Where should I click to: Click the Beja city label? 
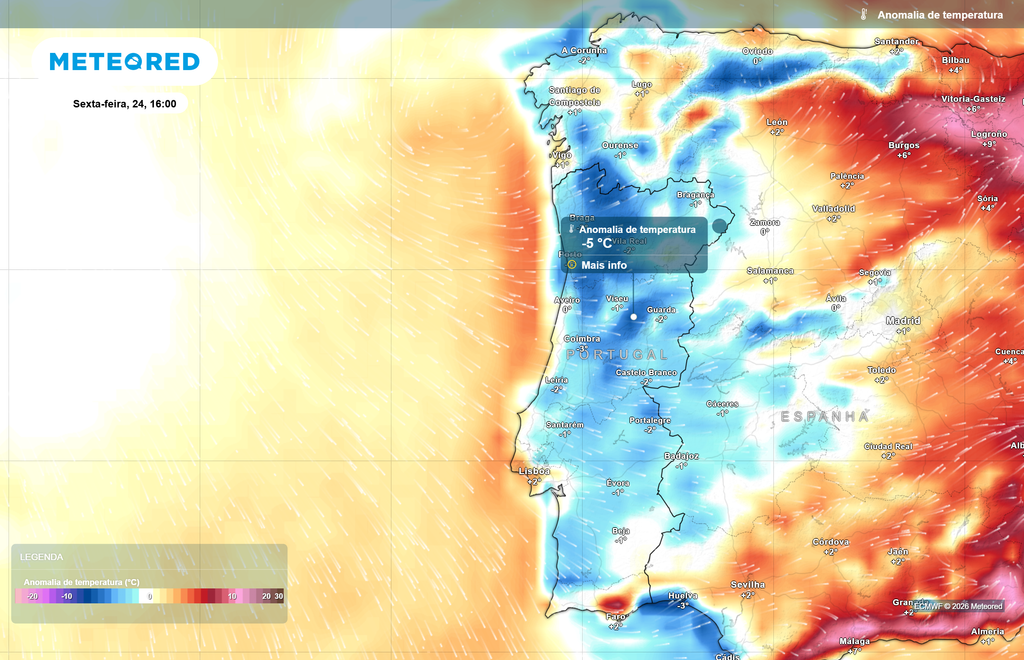point(620,531)
